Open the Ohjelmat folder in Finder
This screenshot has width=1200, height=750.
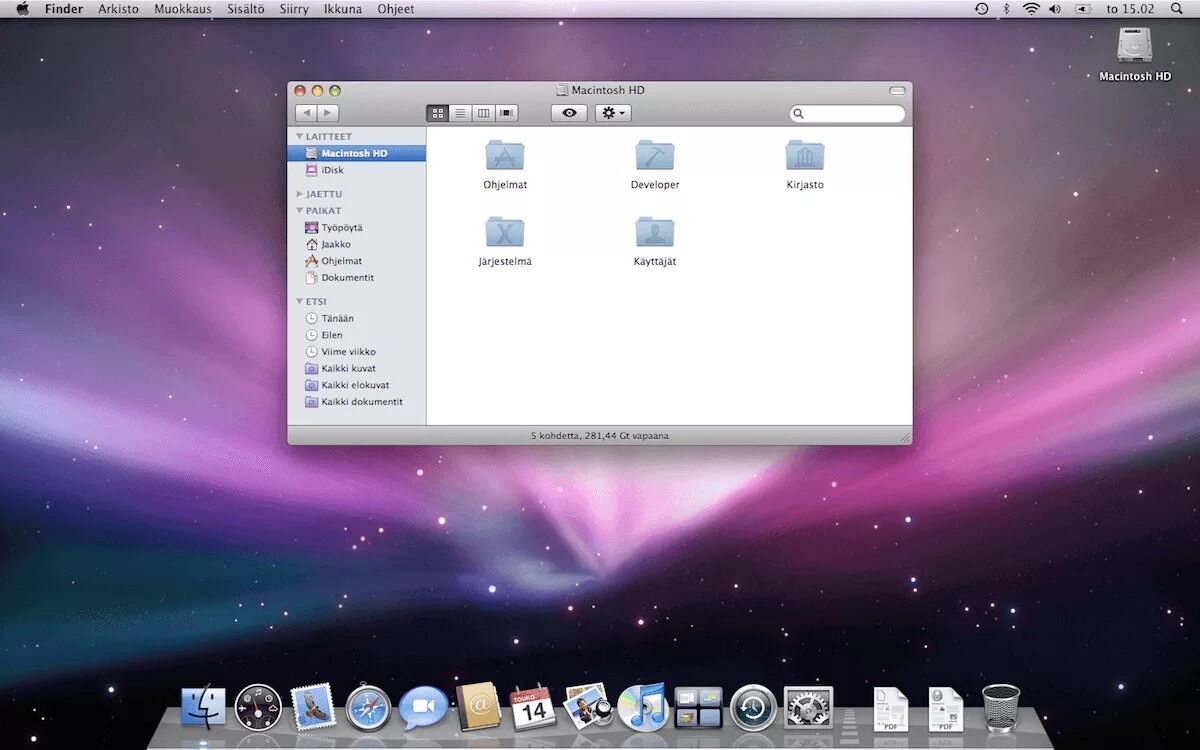coord(505,156)
